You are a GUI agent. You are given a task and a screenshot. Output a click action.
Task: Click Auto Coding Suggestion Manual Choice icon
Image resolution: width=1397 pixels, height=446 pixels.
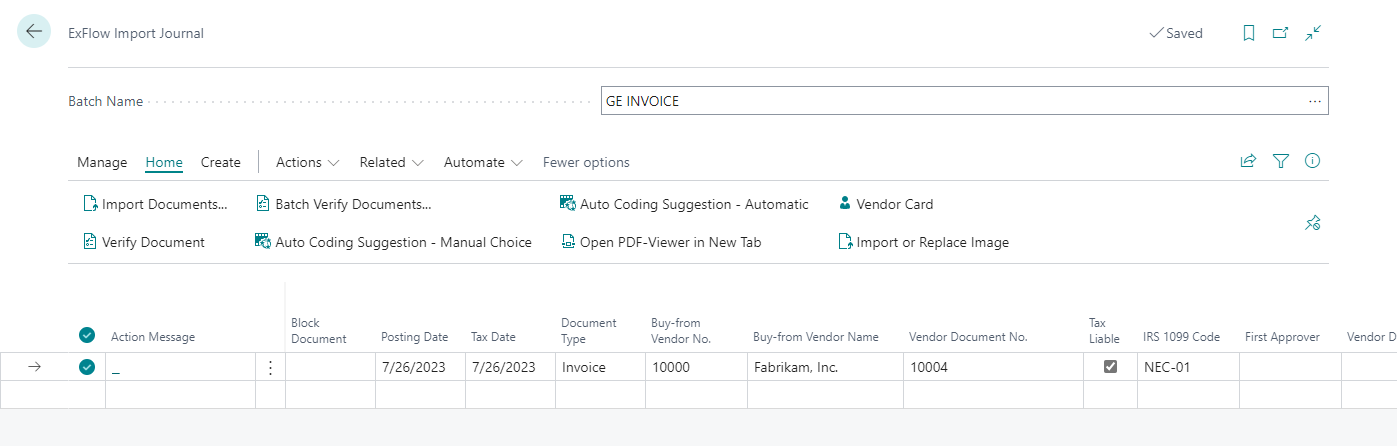coord(264,242)
